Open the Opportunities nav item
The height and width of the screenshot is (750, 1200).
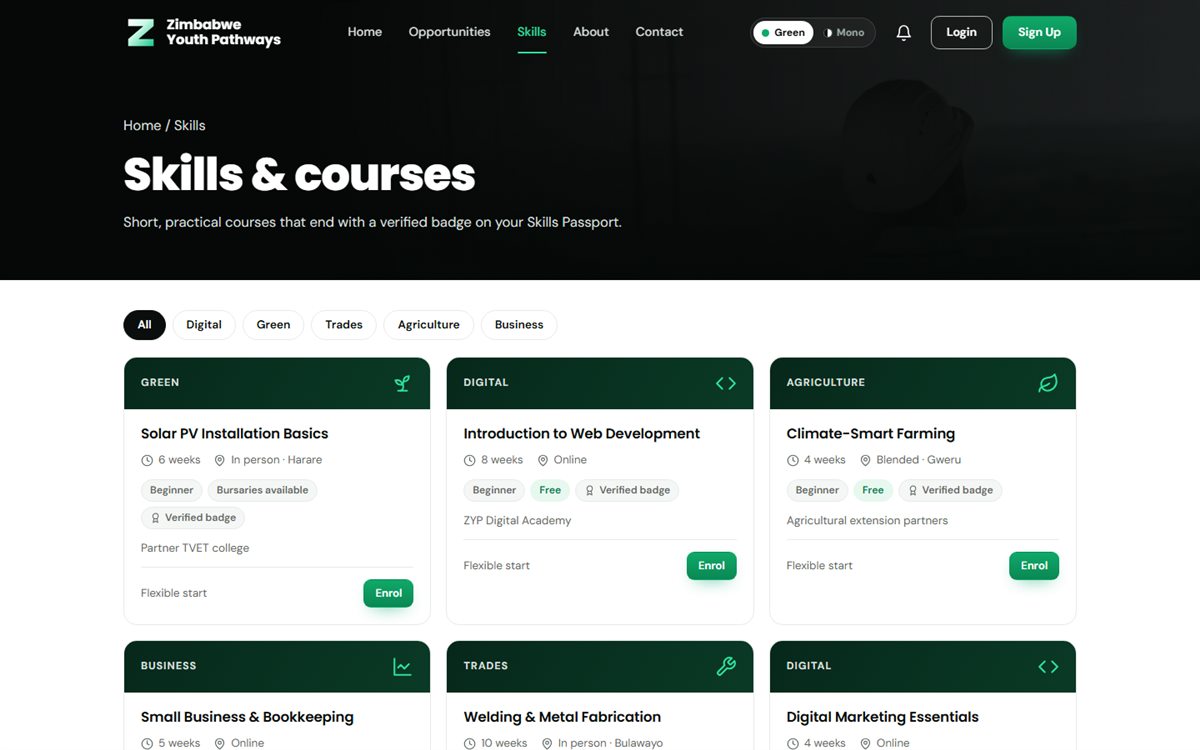[449, 32]
